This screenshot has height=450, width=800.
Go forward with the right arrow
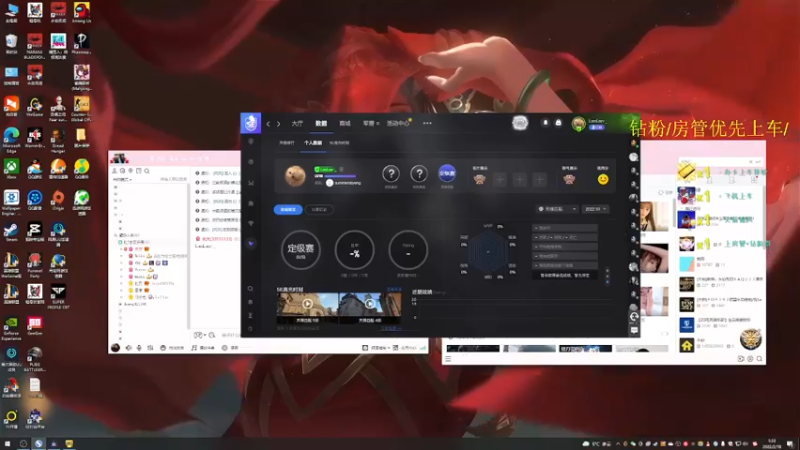(279, 124)
